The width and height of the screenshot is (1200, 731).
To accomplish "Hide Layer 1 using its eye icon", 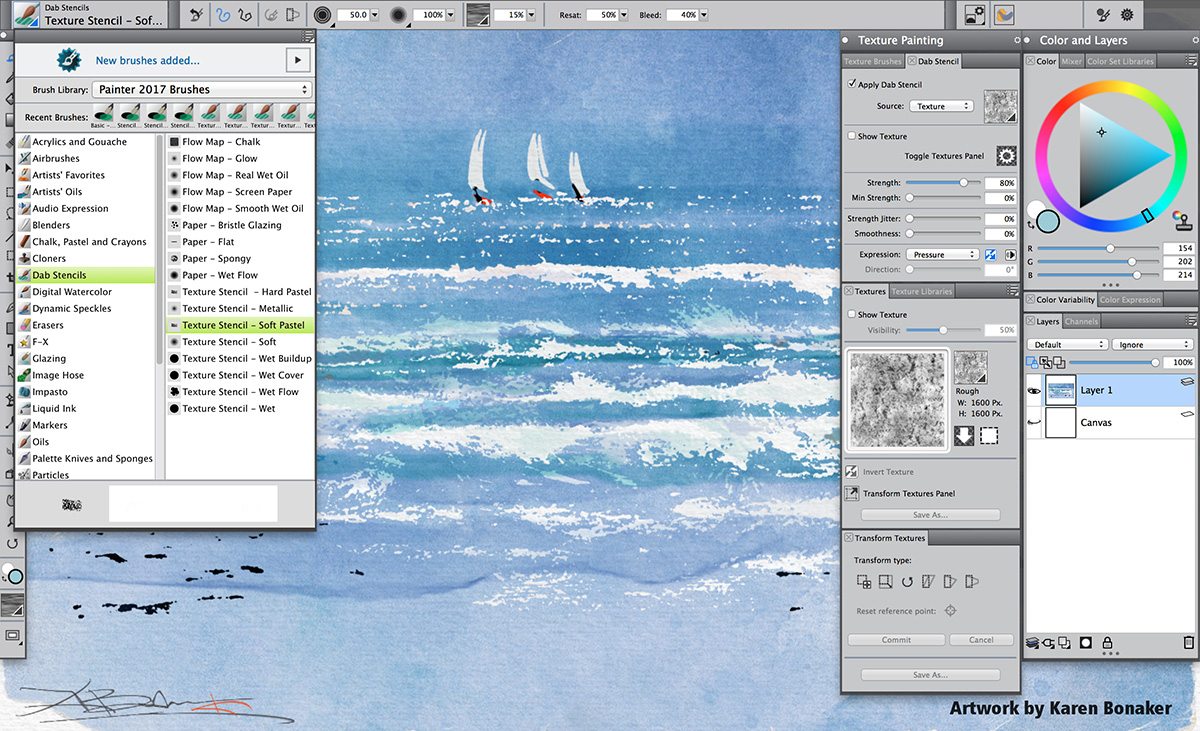I will [1034, 391].
